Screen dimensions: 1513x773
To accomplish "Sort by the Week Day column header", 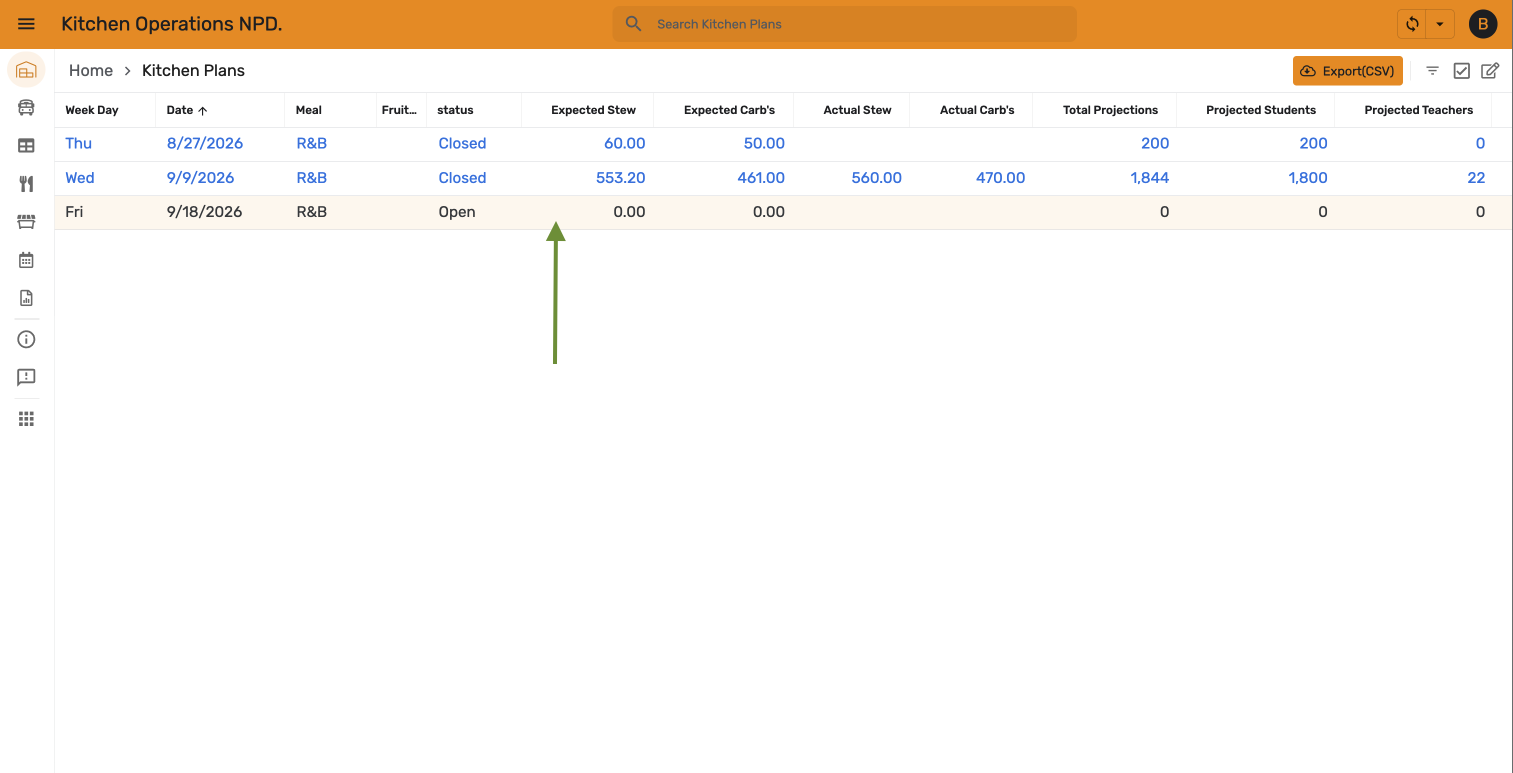I will tap(92, 110).
